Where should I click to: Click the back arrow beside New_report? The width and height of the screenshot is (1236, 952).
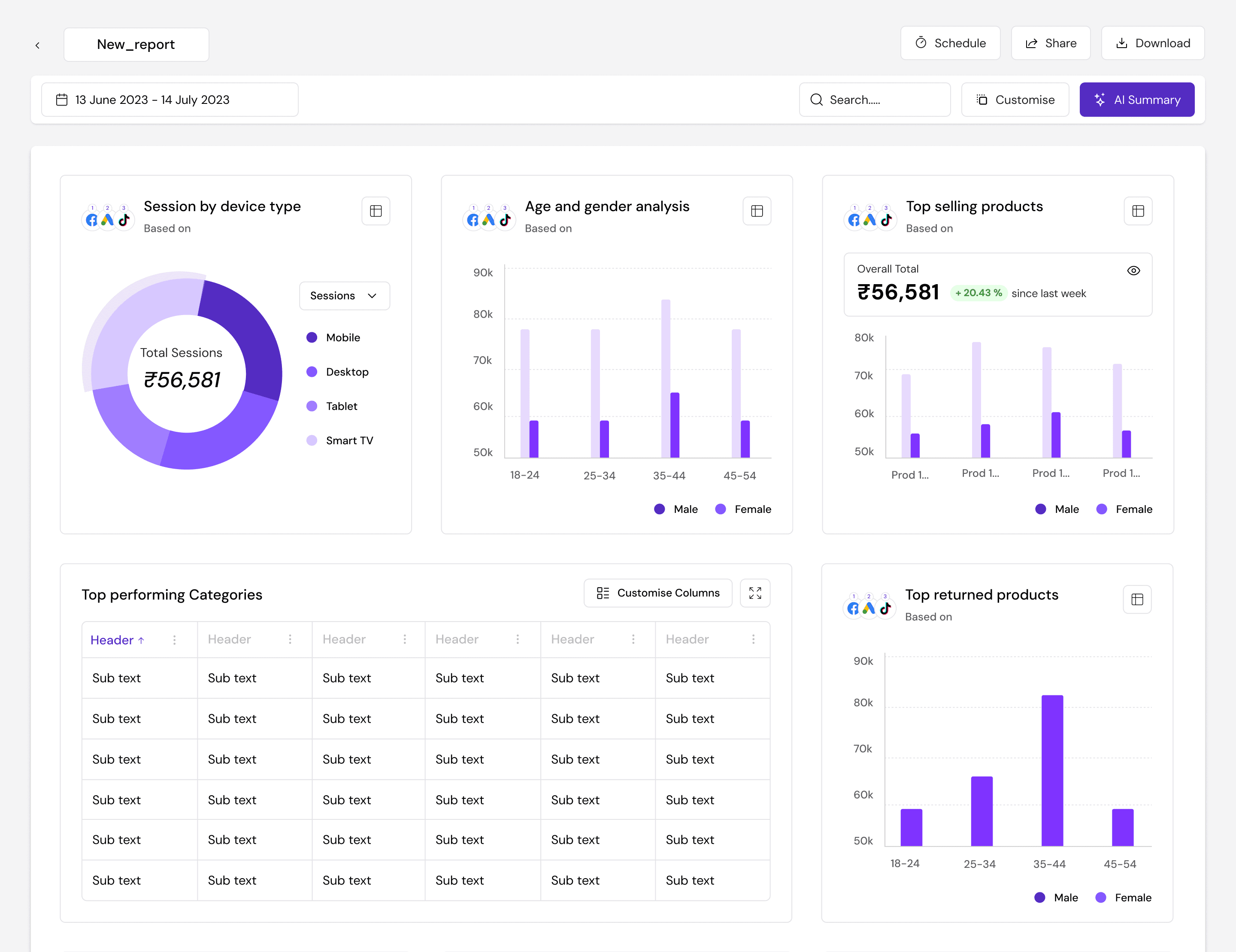[37, 45]
